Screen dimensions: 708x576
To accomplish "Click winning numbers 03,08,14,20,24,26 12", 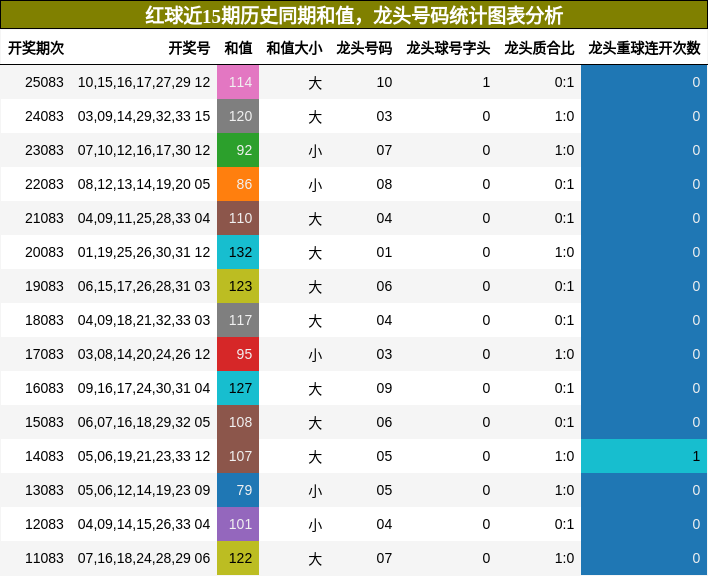I will (x=144, y=354).
